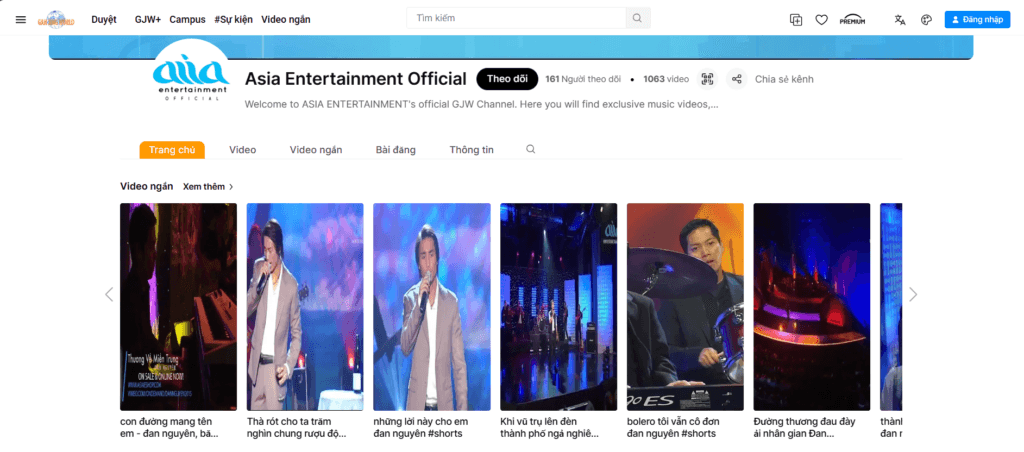Open the favorites heart icon
Screen dimensions: 1024x452
822,20
